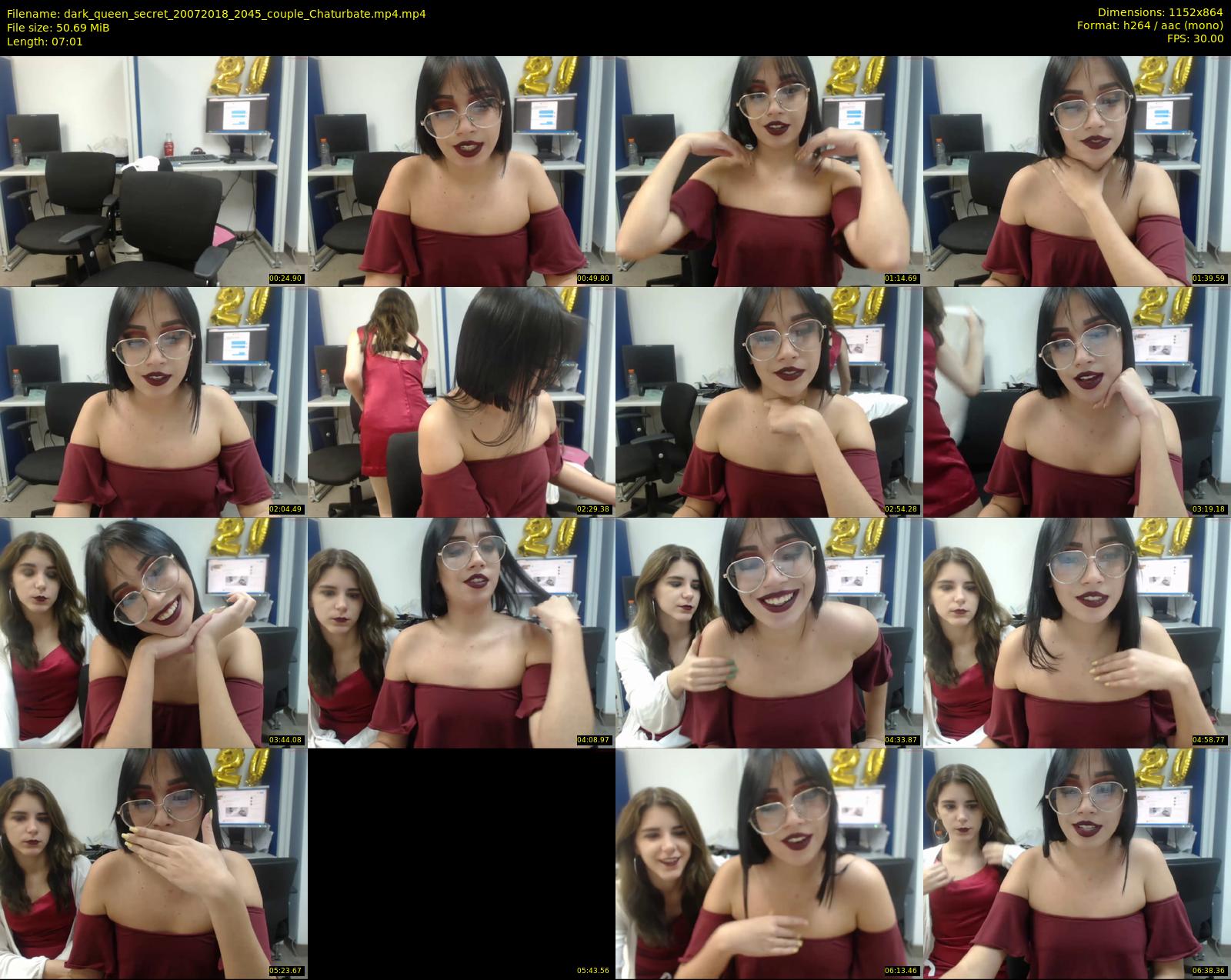The width and height of the screenshot is (1231, 980).
Task: Click the frame at 01:39.59
Action: click(1077, 171)
